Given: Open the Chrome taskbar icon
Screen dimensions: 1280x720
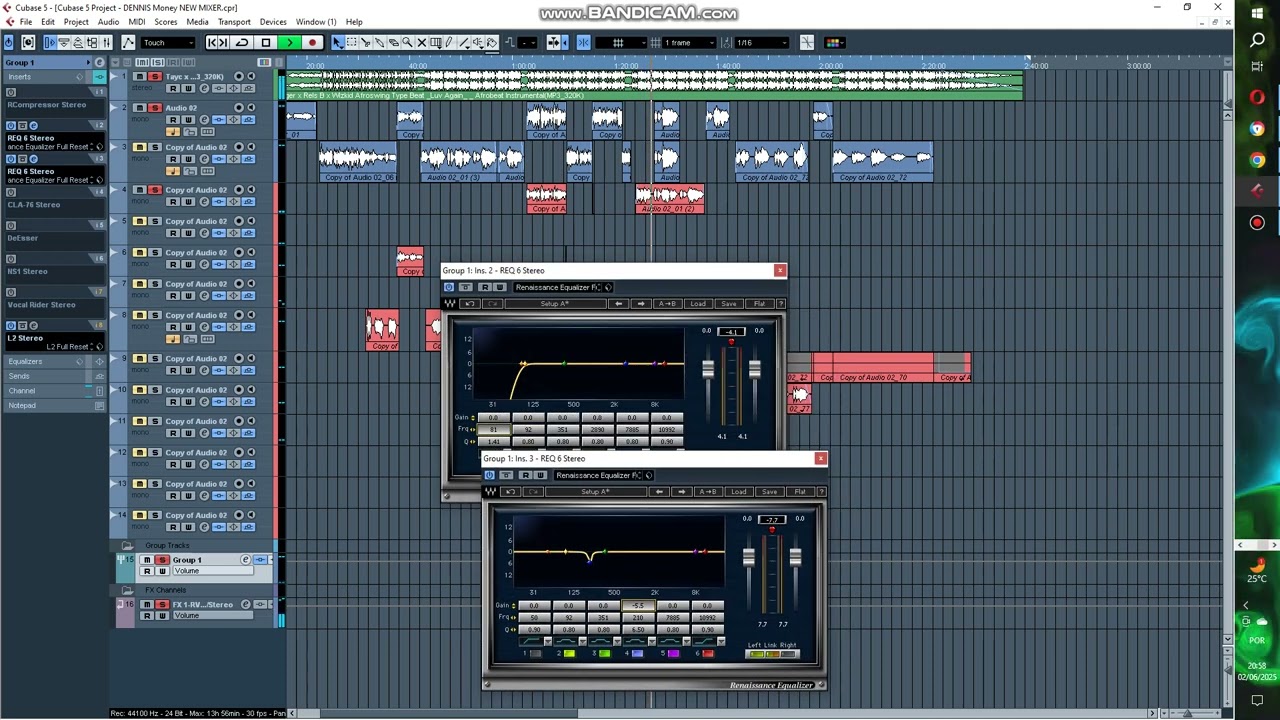Looking at the screenshot, I should (1257, 160).
